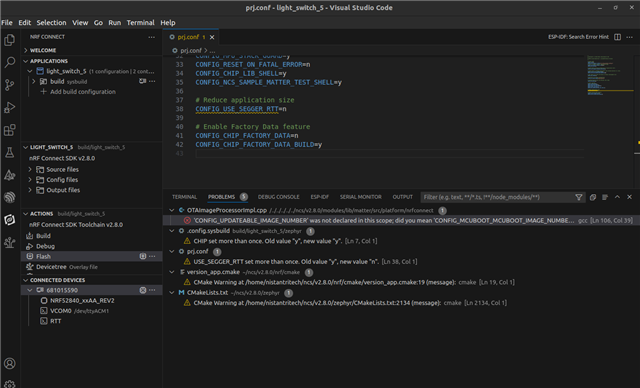Open the problems filter funnel icon

579,197
